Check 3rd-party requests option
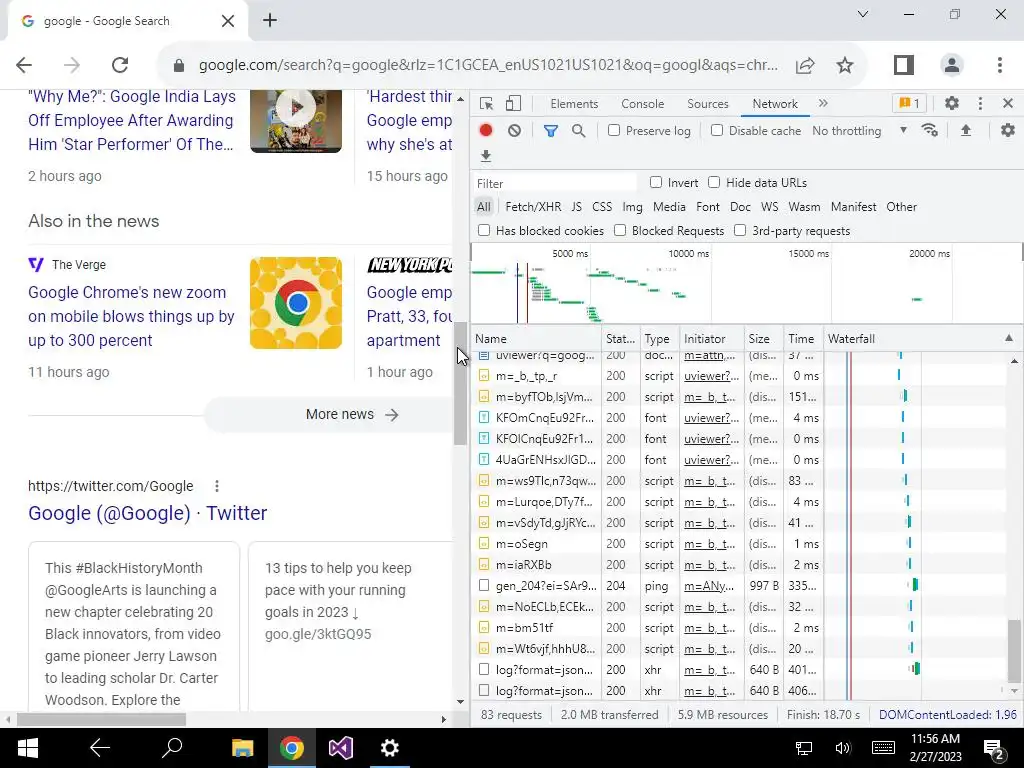 (740, 230)
